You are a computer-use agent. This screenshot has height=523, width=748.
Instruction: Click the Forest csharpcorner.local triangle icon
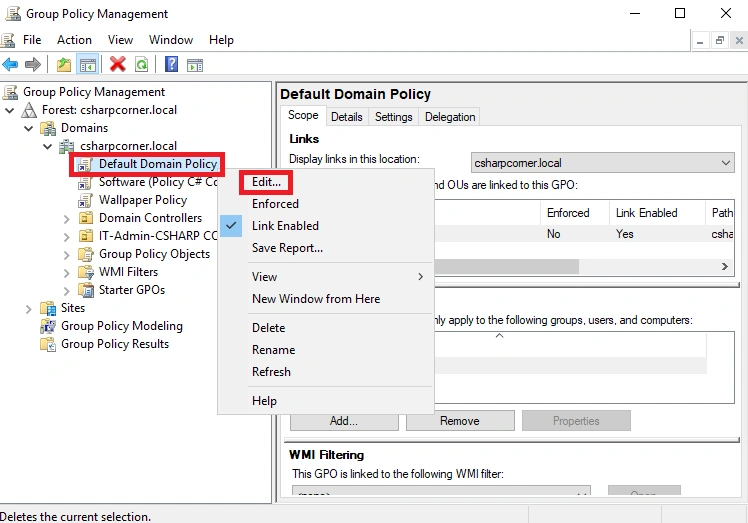coord(29,110)
